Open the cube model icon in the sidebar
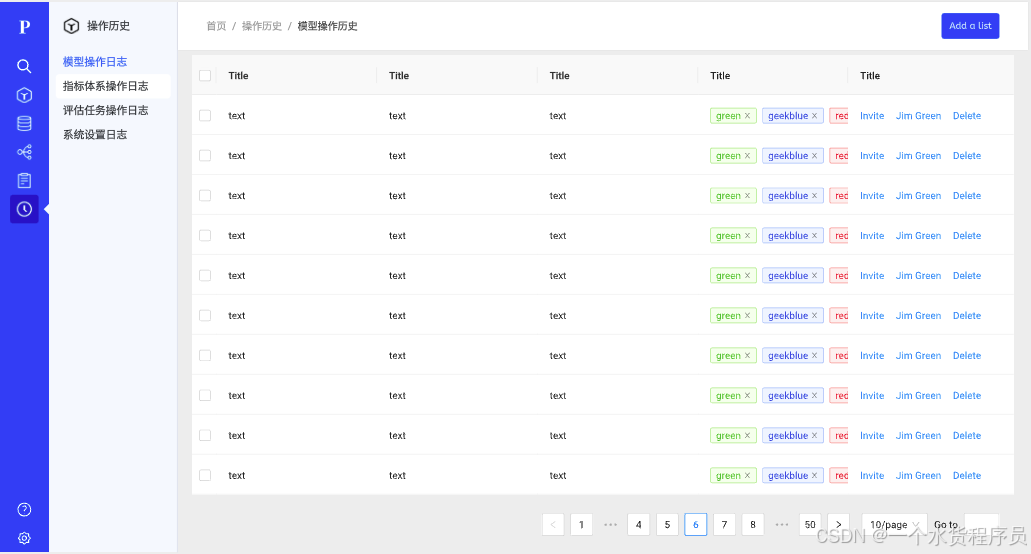Screen dimensions: 1031x554 [x=24, y=95]
